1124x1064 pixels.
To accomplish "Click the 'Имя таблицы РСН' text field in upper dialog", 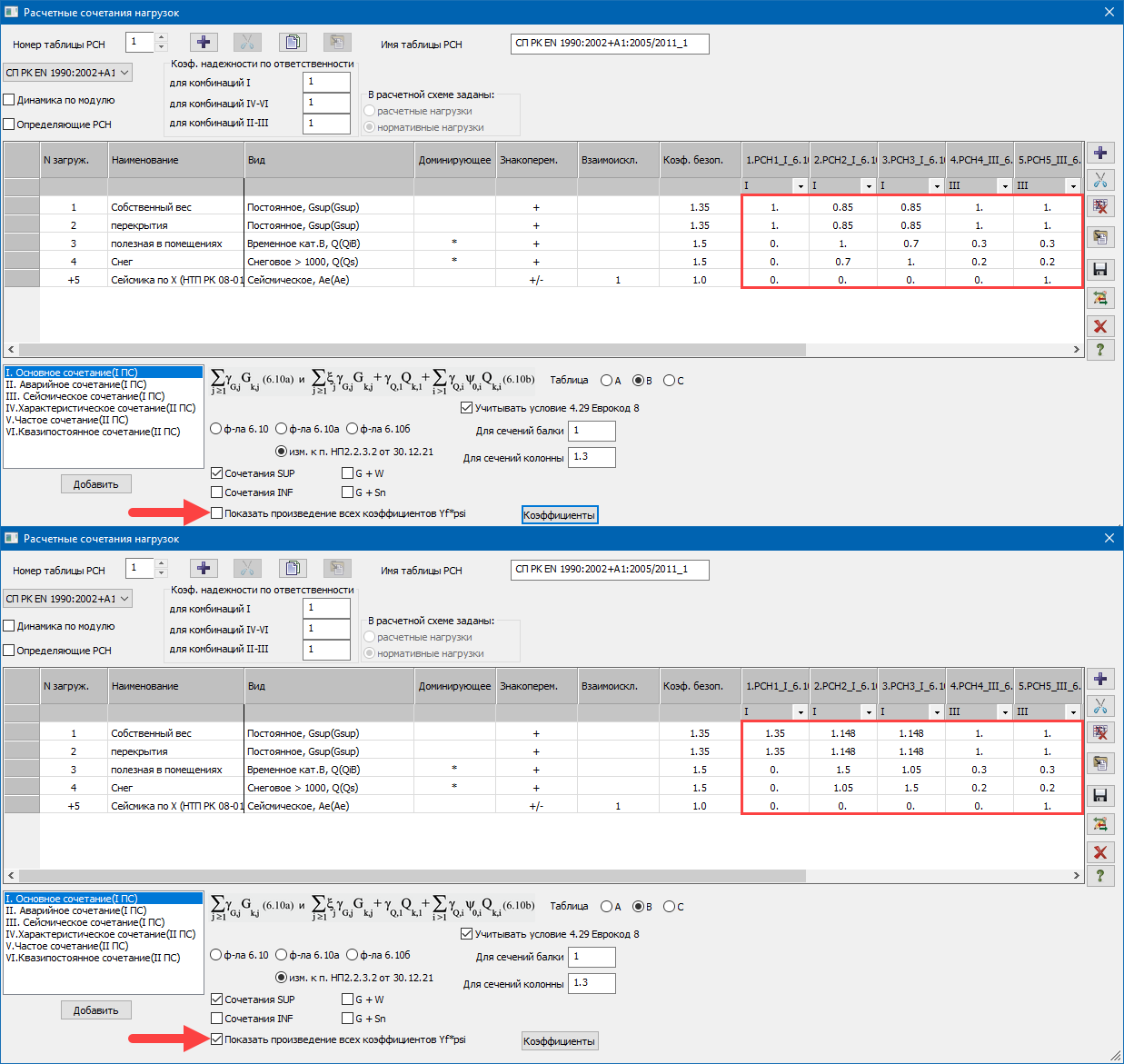I will pos(609,44).
